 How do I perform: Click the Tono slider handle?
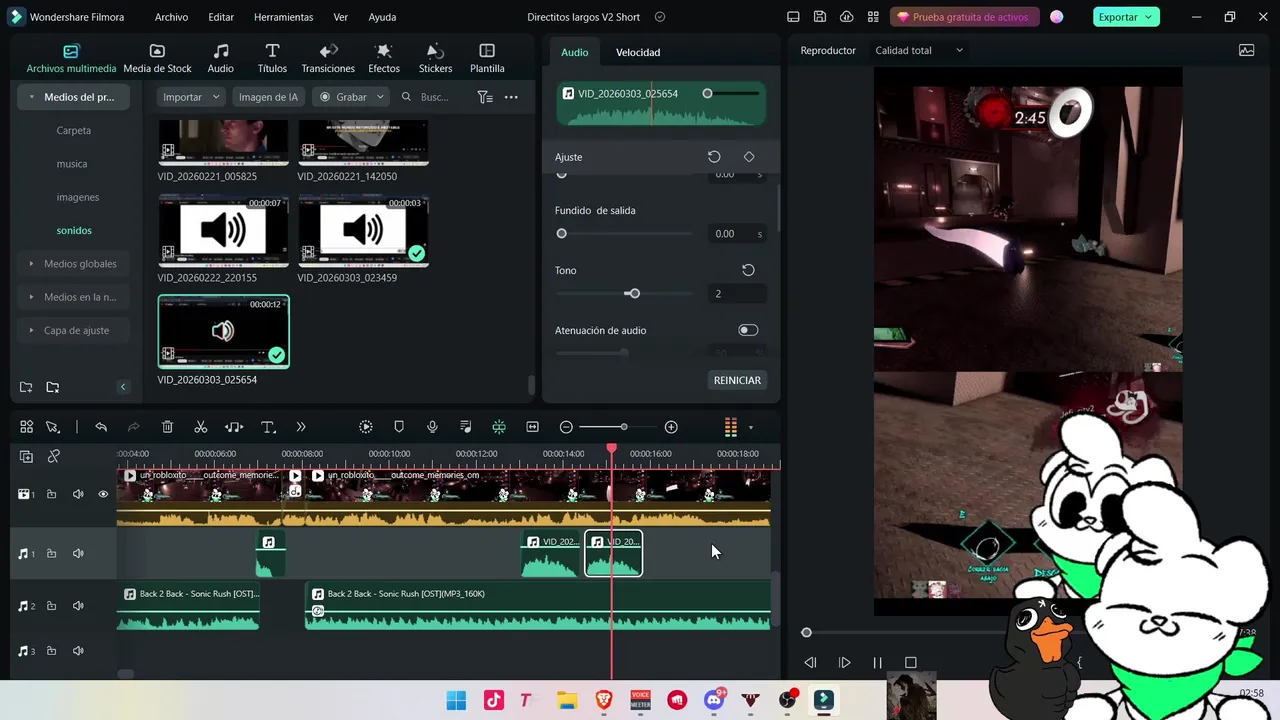pos(634,294)
